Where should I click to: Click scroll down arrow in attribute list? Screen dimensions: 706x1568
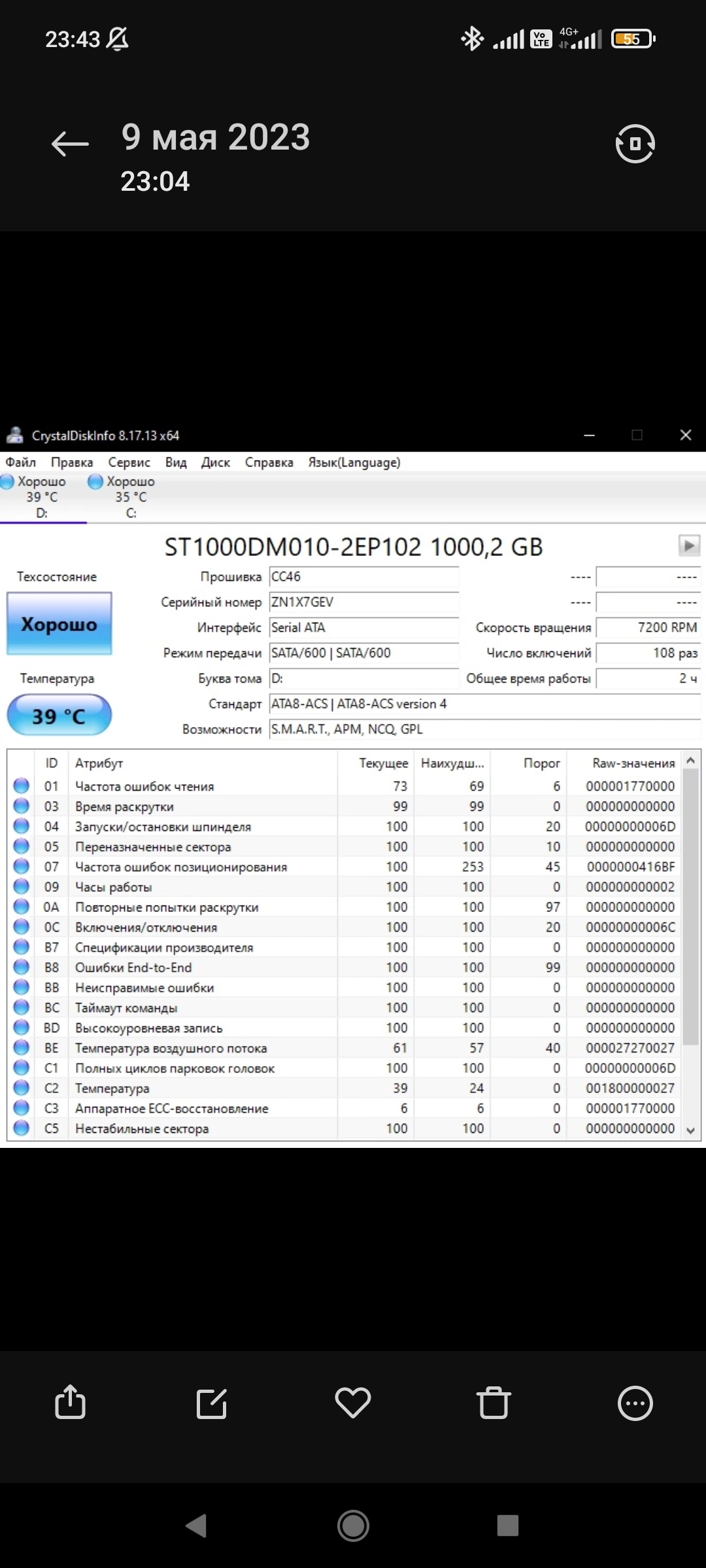click(691, 1130)
